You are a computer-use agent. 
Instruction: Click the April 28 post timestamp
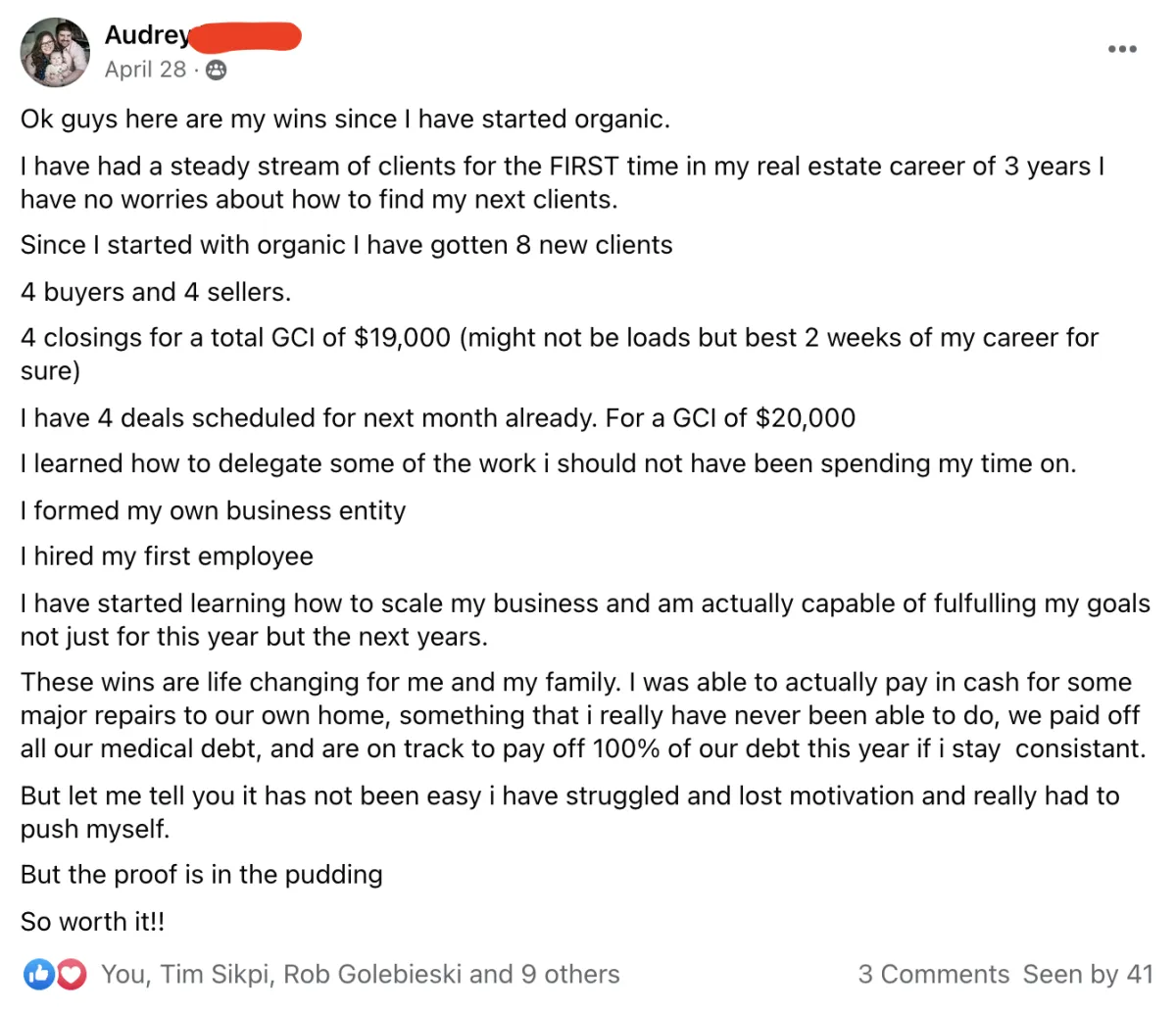[145, 70]
